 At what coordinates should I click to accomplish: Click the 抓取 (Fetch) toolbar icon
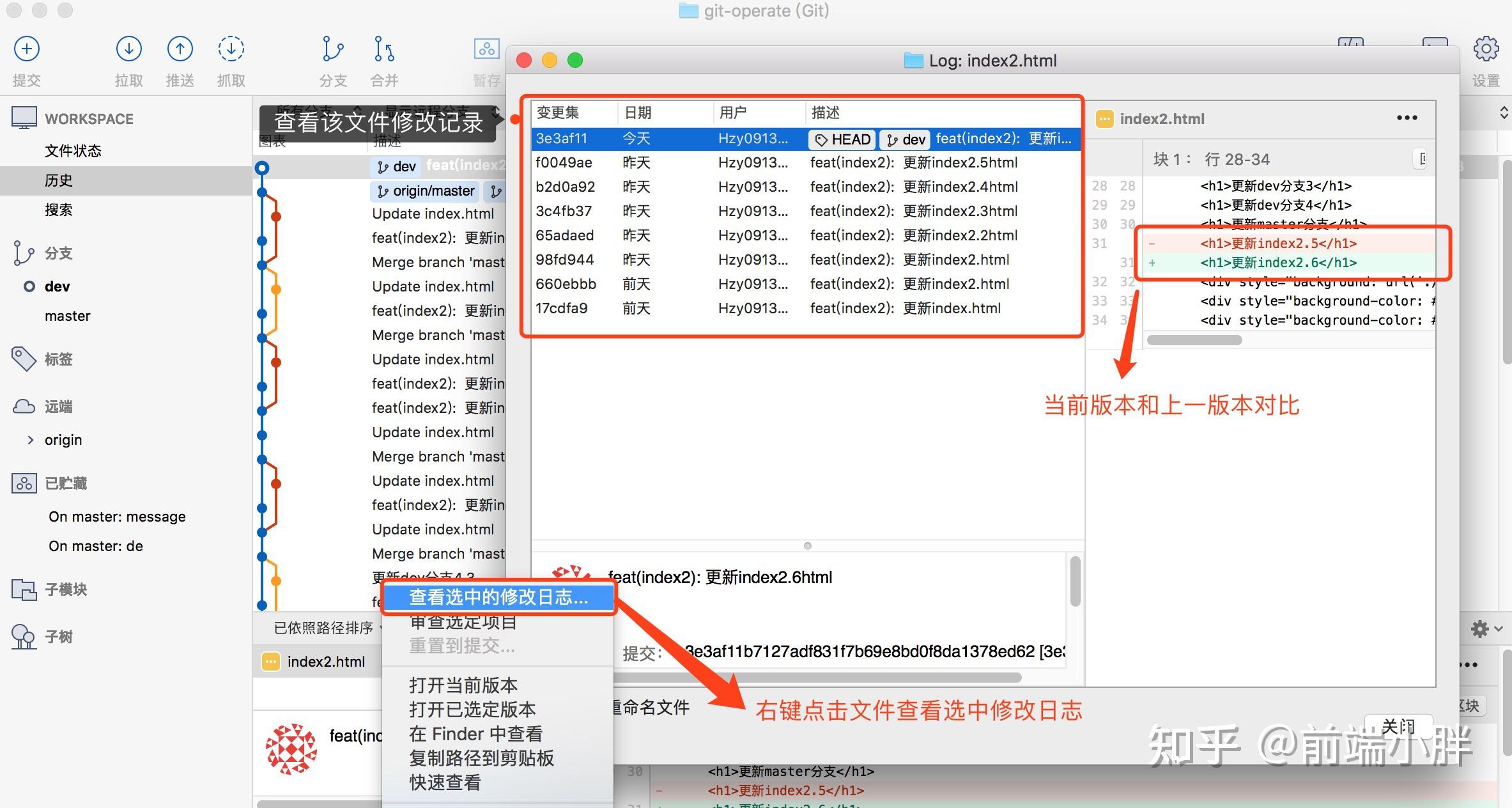231,48
